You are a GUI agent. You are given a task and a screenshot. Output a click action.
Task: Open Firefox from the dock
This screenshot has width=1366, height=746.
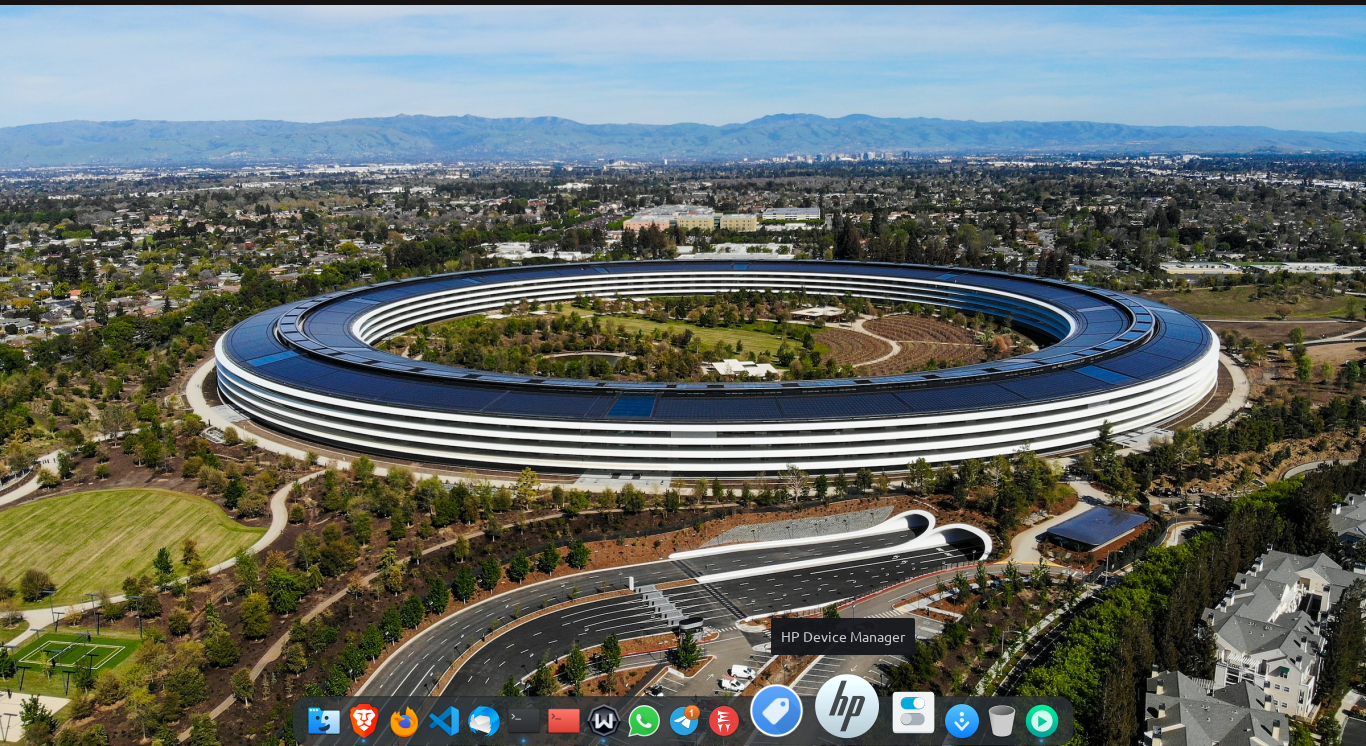tap(404, 721)
